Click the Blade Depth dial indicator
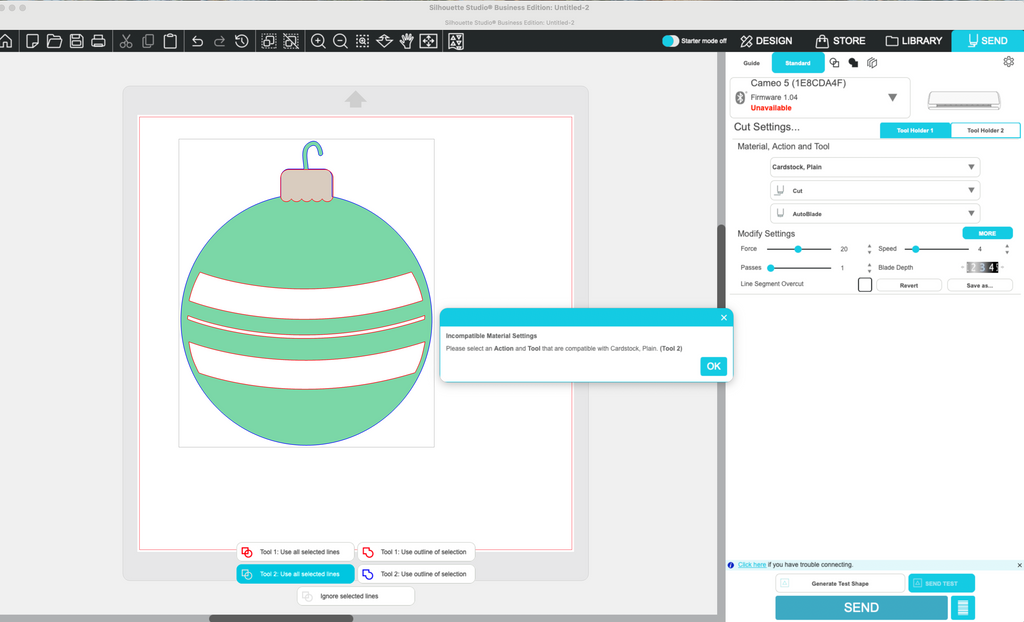The height and width of the screenshot is (622, 1024). [982, 267]
